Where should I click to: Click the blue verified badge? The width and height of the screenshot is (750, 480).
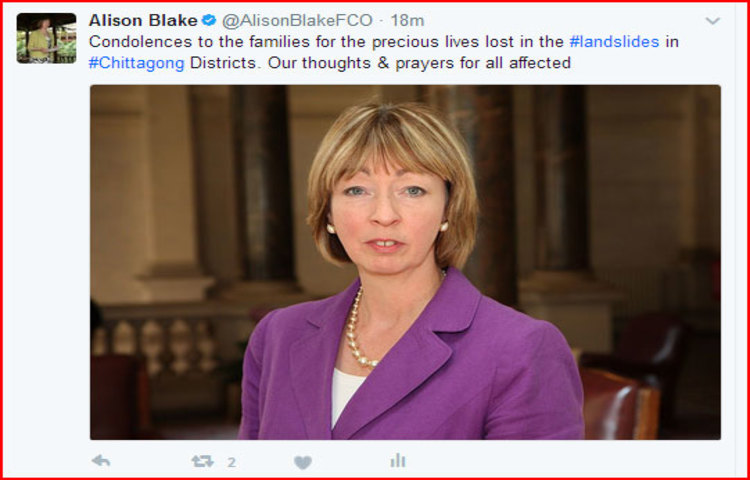pos(209,20)
